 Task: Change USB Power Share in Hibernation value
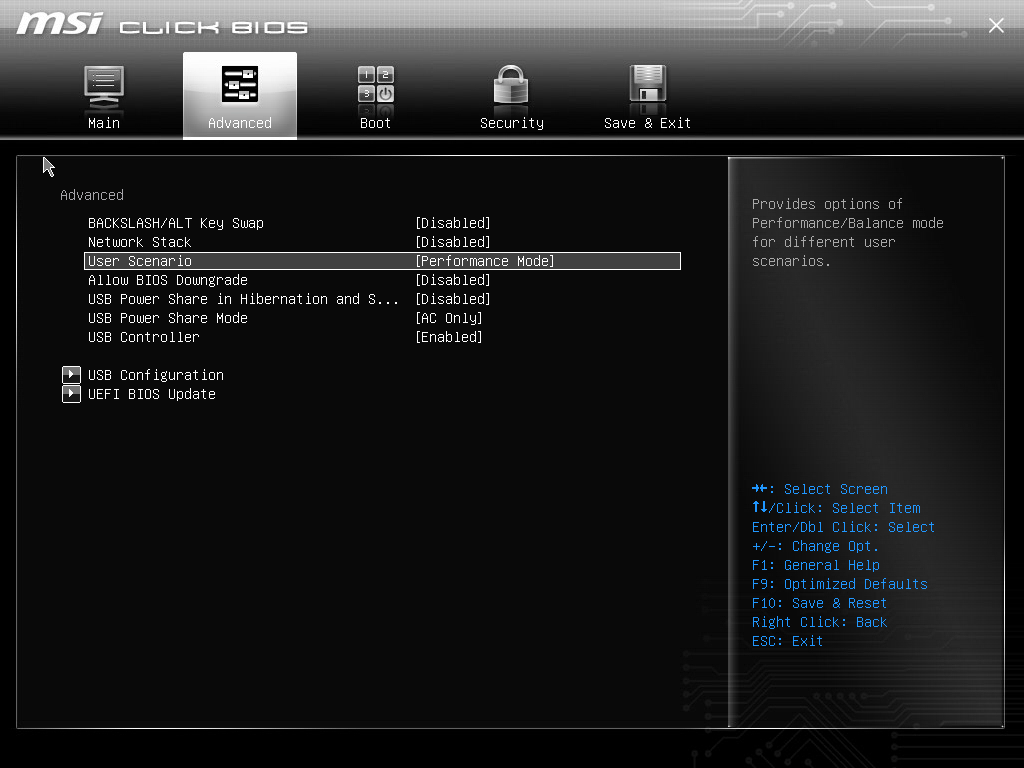453,299
